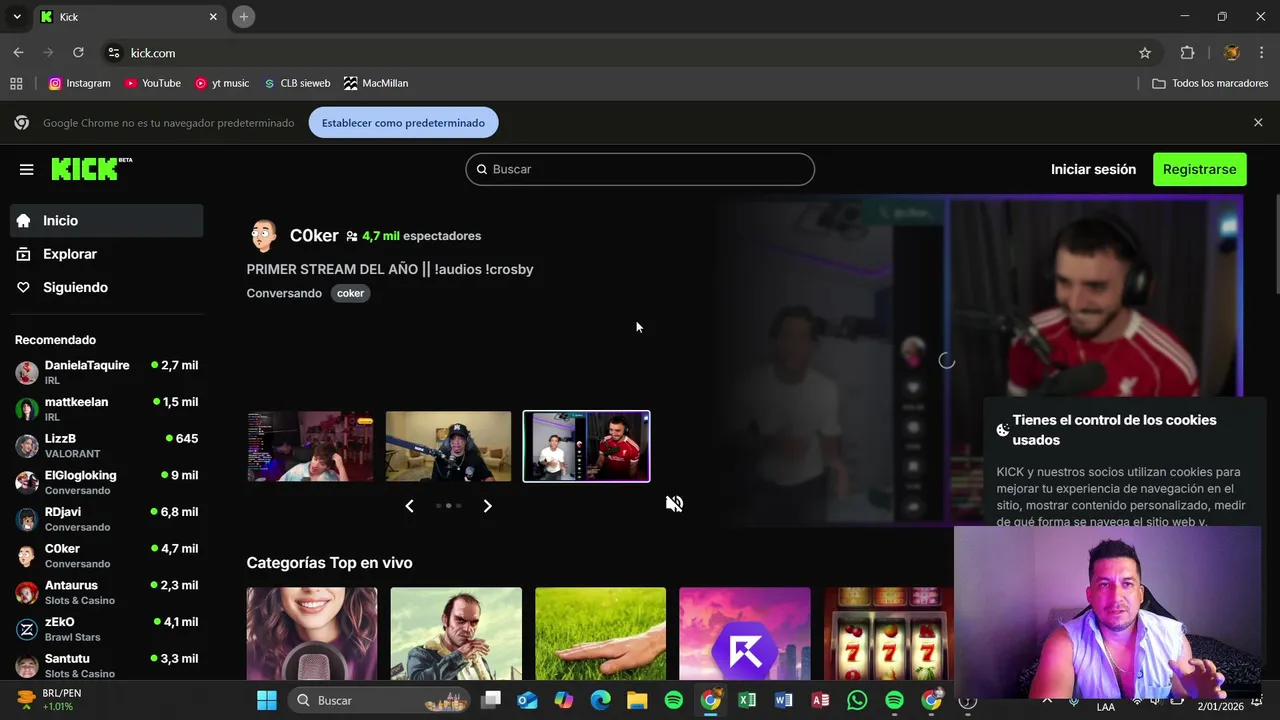Screen dimensions: 1280x720
Task: Open the Chrome three-dot menu
Action: click(x=1261, y=53)
